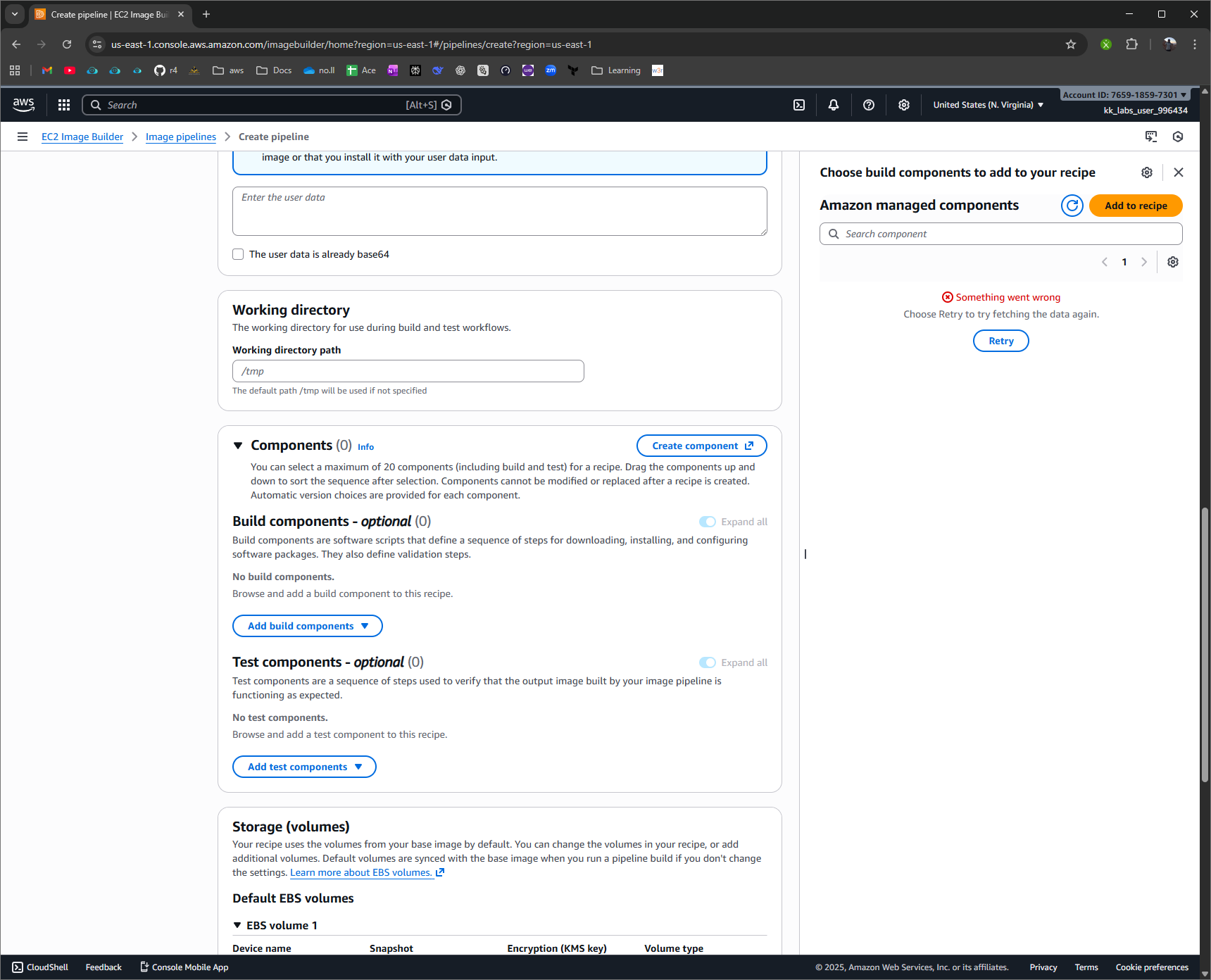
Task: Open the AWS help question mark menu
Action: coord(869,105)
